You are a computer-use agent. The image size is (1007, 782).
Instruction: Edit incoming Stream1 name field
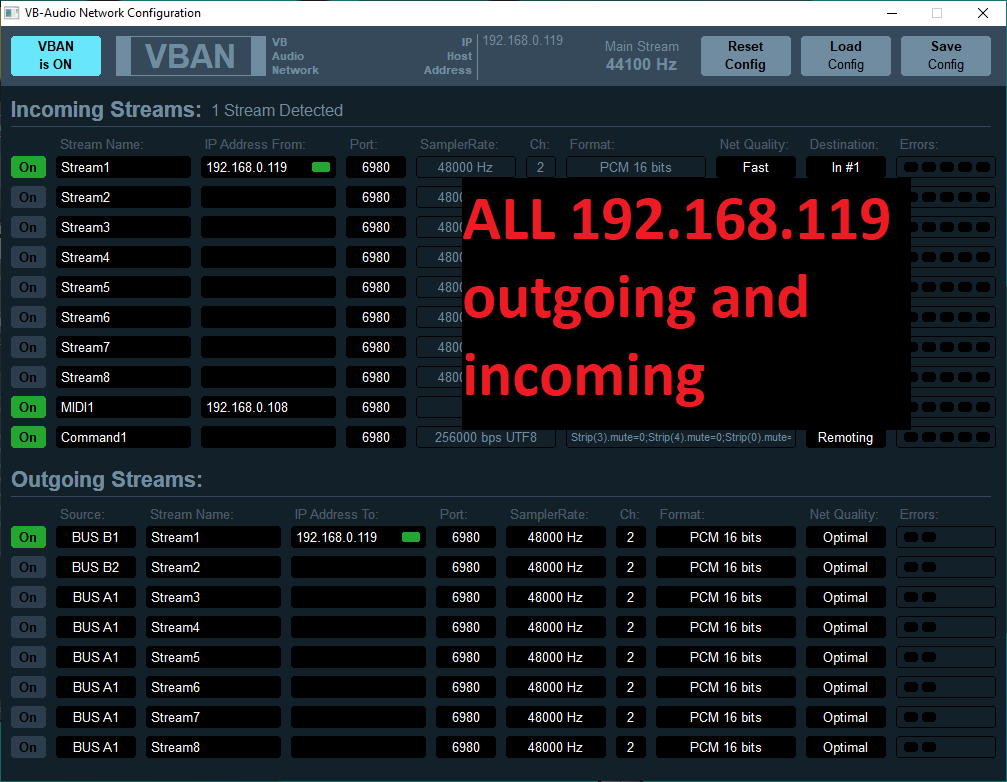(x=123, y=168)
